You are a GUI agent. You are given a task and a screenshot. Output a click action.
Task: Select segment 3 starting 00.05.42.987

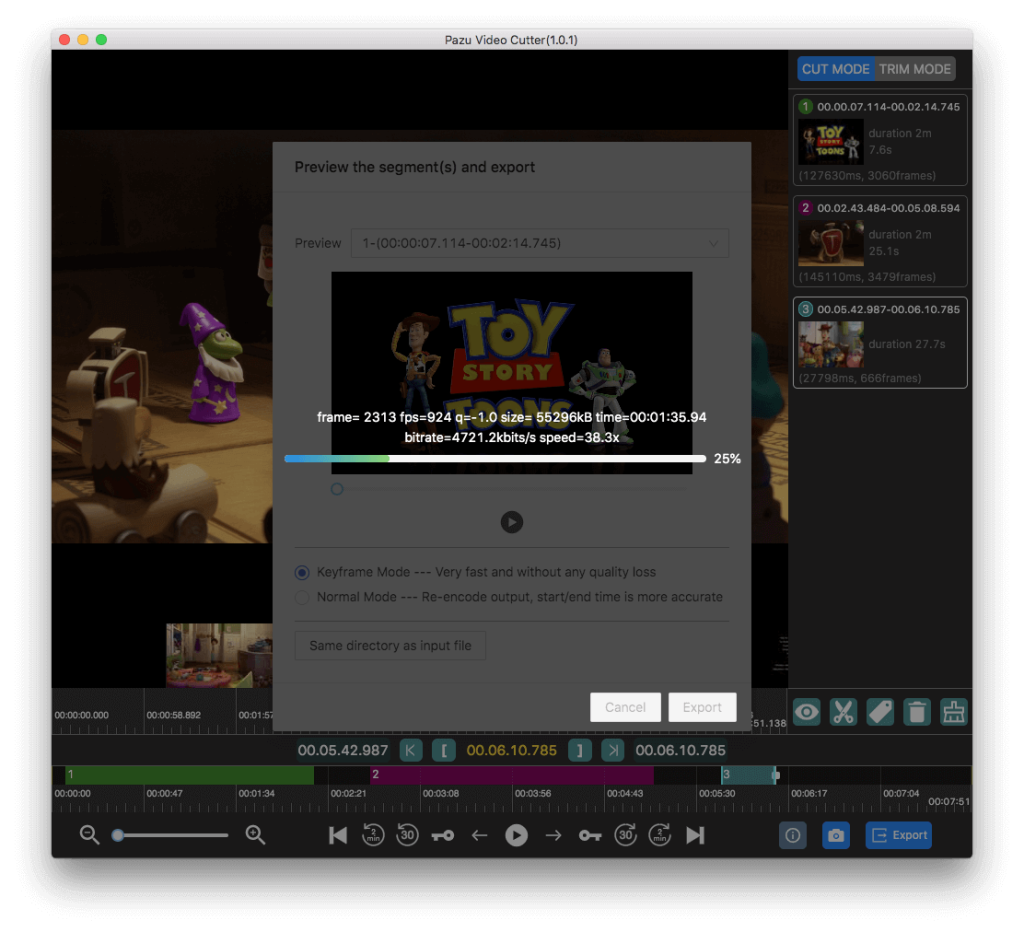880,343
